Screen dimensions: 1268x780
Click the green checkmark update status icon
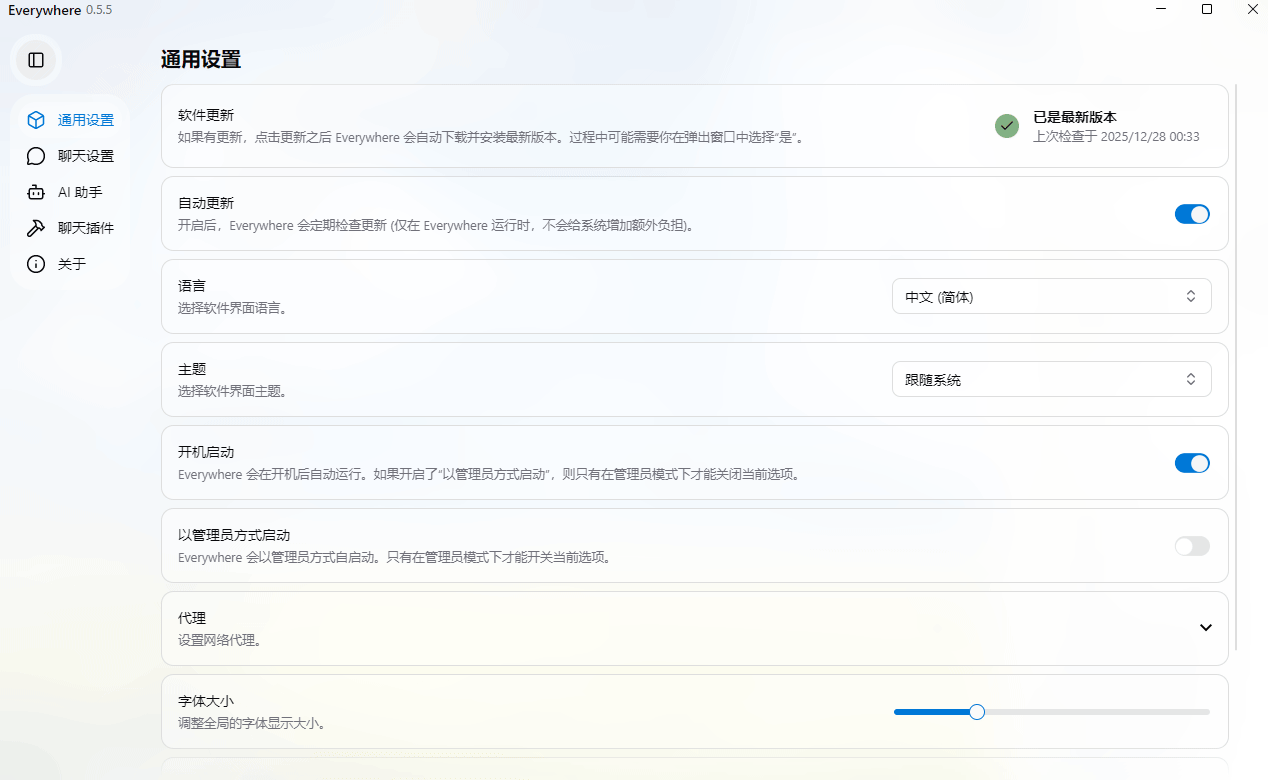click(1007, 126)
